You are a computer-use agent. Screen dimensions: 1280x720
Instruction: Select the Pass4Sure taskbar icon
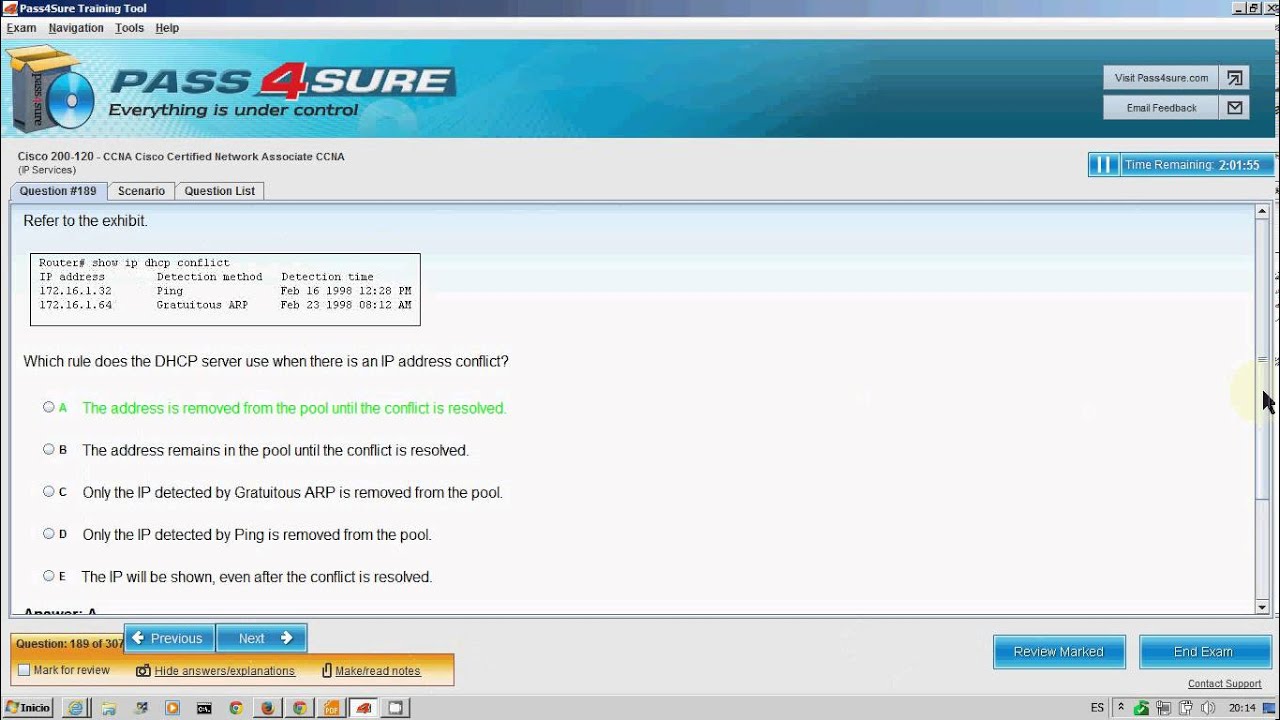364,708
